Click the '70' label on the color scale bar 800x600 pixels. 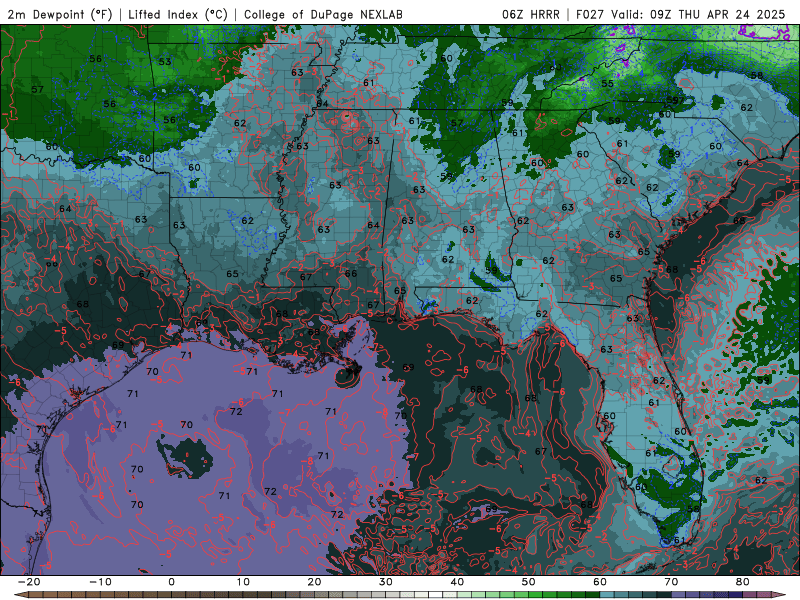(x=671, y=582)
